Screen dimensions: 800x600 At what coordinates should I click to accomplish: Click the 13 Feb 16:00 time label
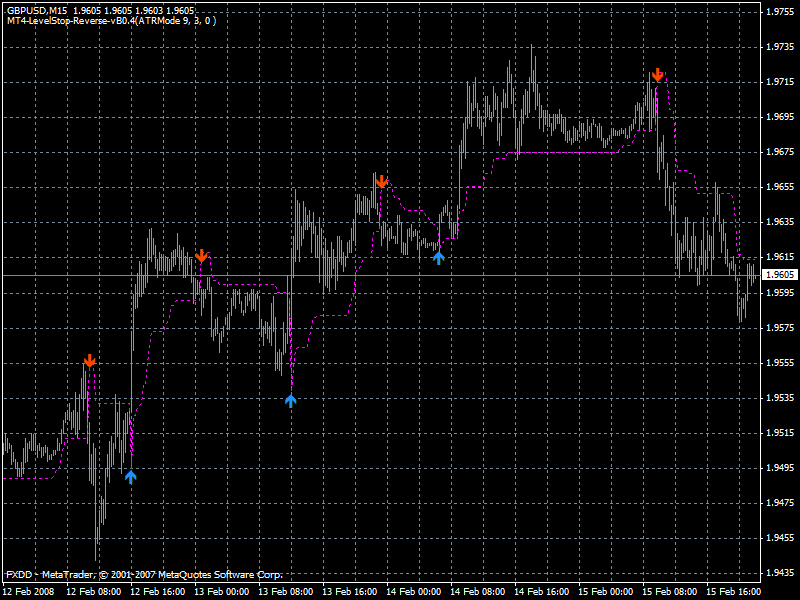tap(349, 592)
